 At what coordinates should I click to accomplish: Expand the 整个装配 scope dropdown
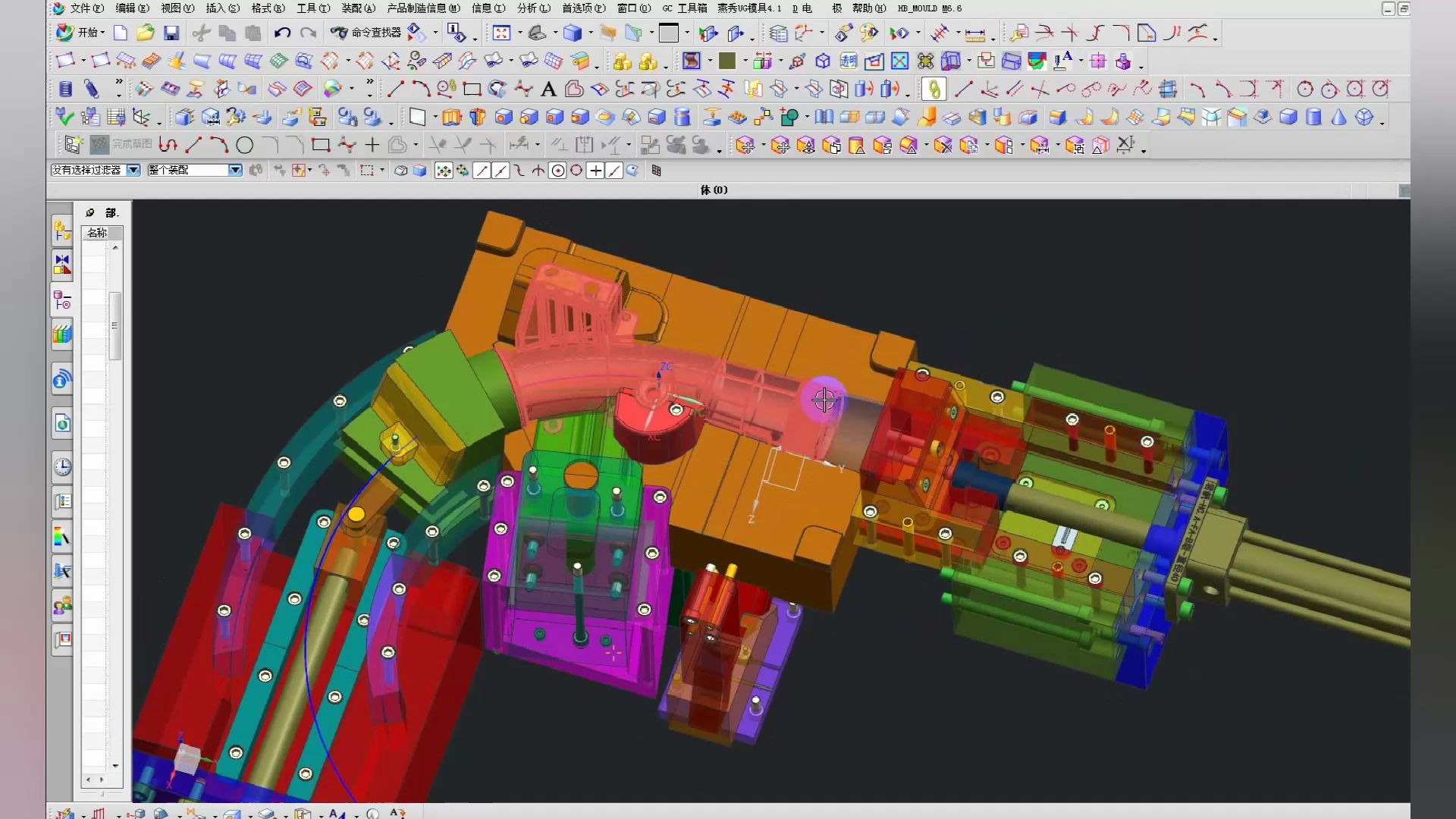[235, 170]
